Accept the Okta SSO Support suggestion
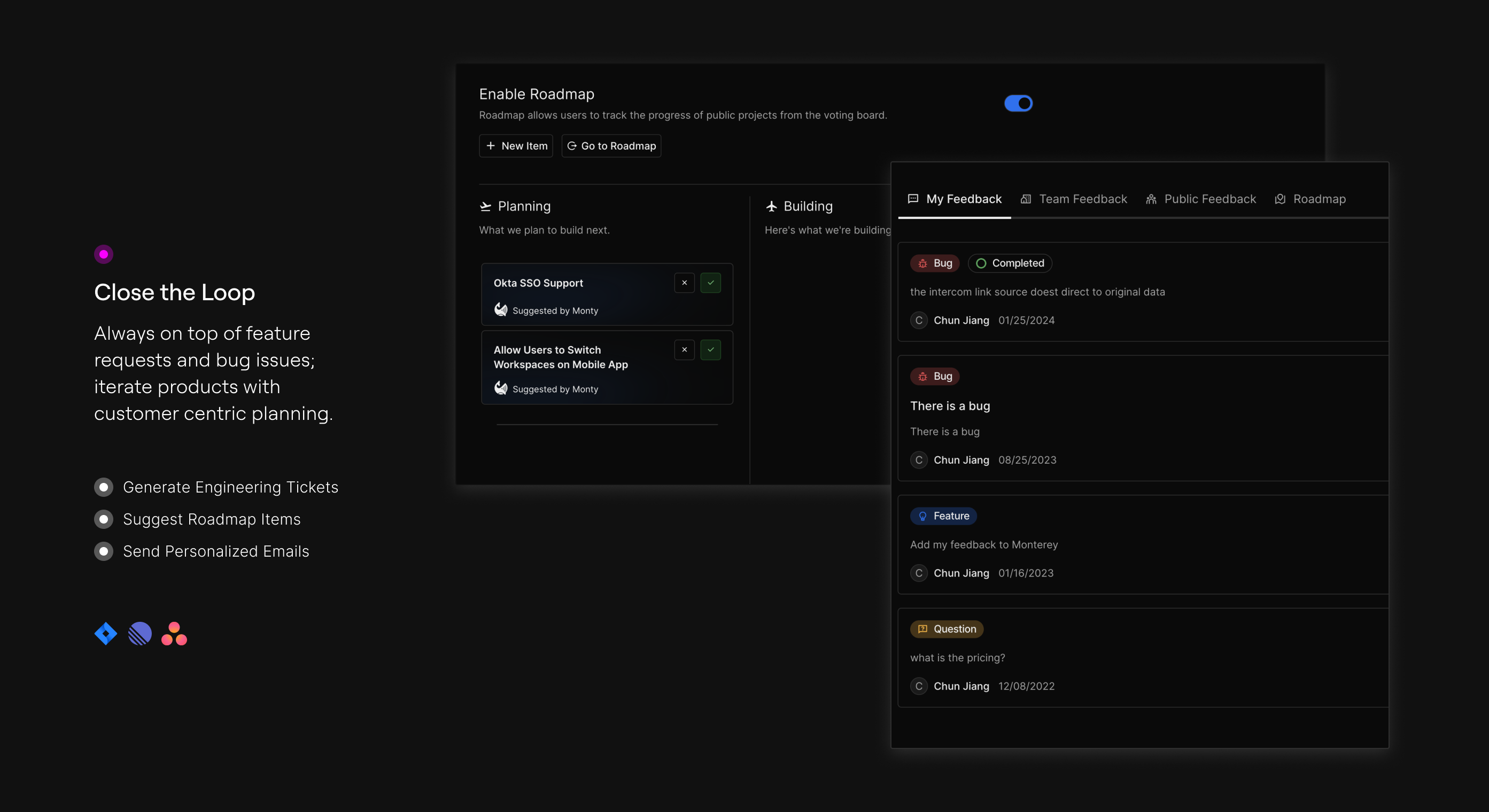 coord(710,283)
